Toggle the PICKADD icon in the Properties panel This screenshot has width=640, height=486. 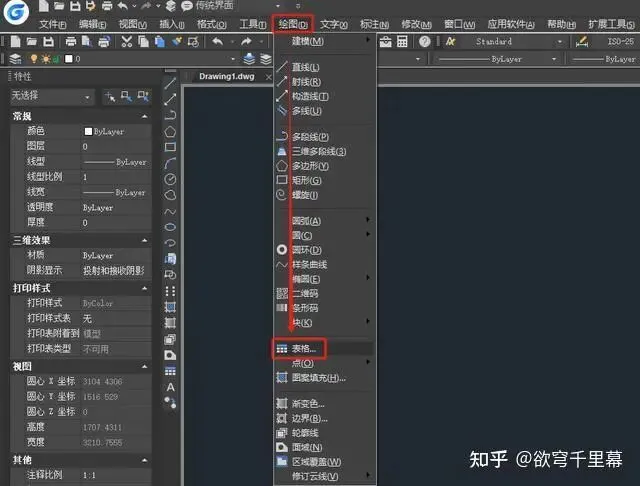[x=110, y=97]
